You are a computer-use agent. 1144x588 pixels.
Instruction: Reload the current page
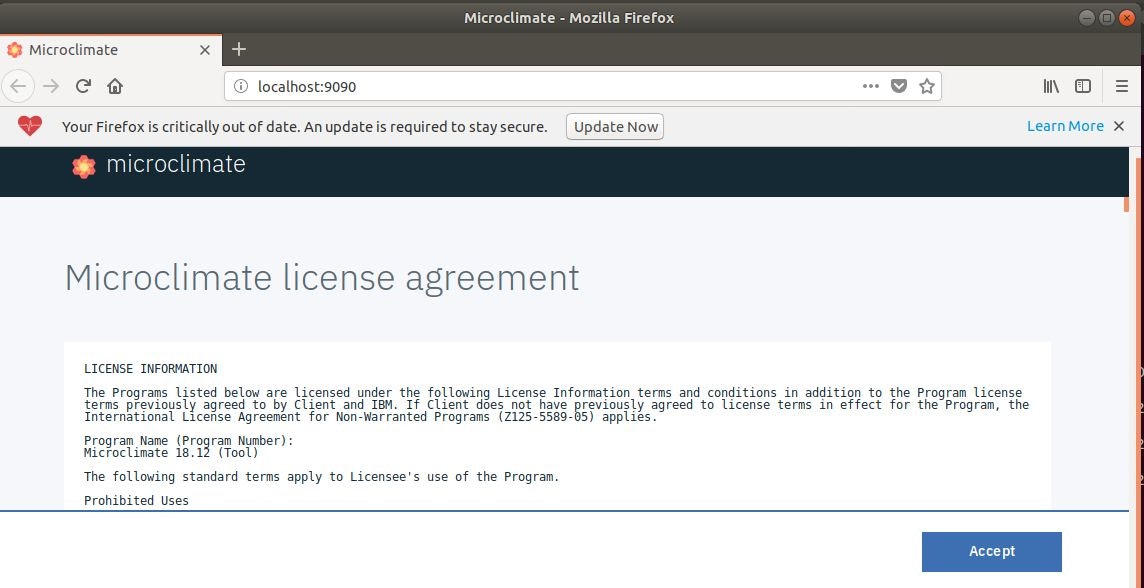point(83,86)
